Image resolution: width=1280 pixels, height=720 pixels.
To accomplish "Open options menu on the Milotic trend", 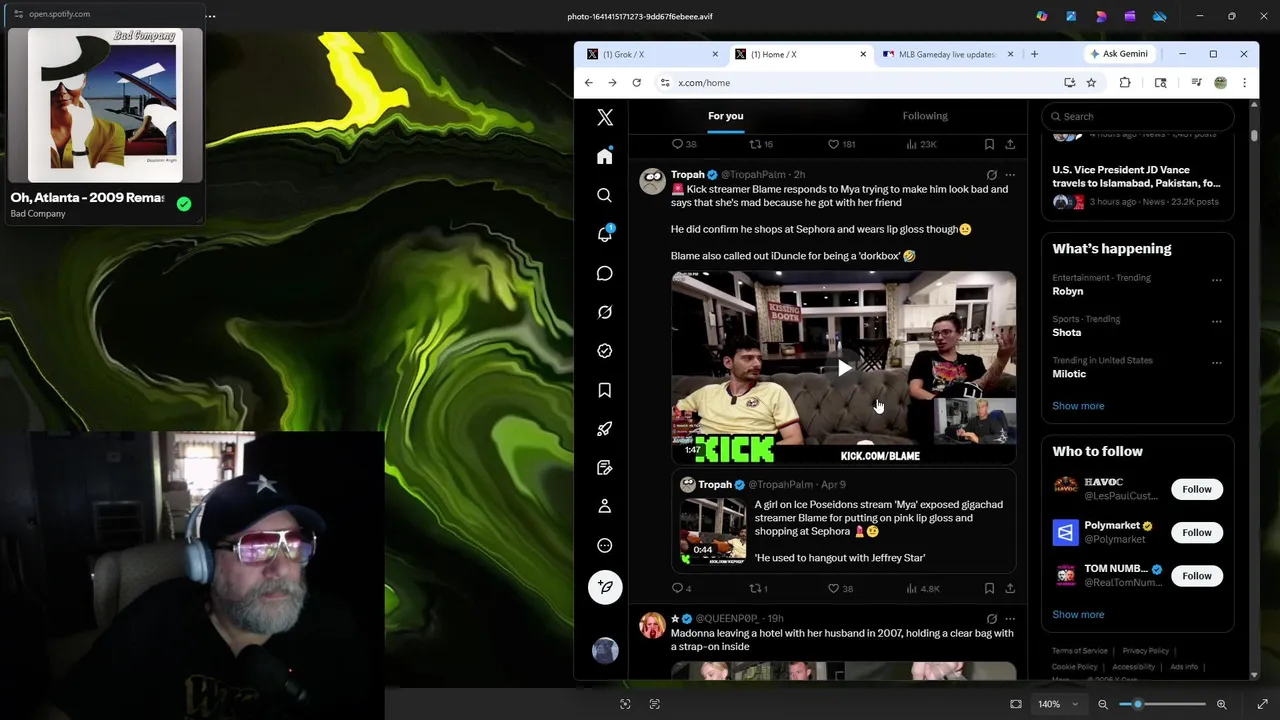I will (x=1216, y=363).
